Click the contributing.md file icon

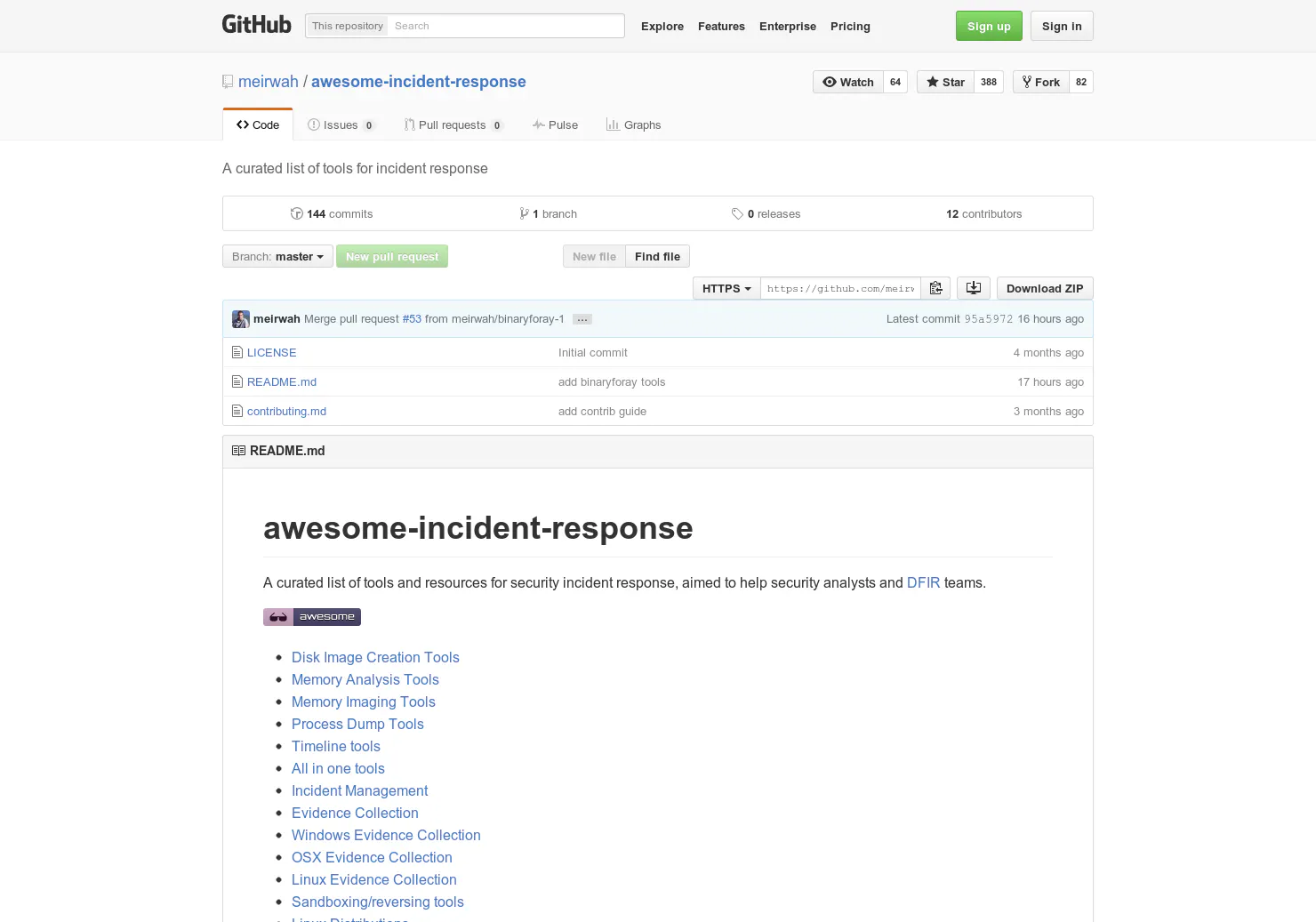[237, 412]
